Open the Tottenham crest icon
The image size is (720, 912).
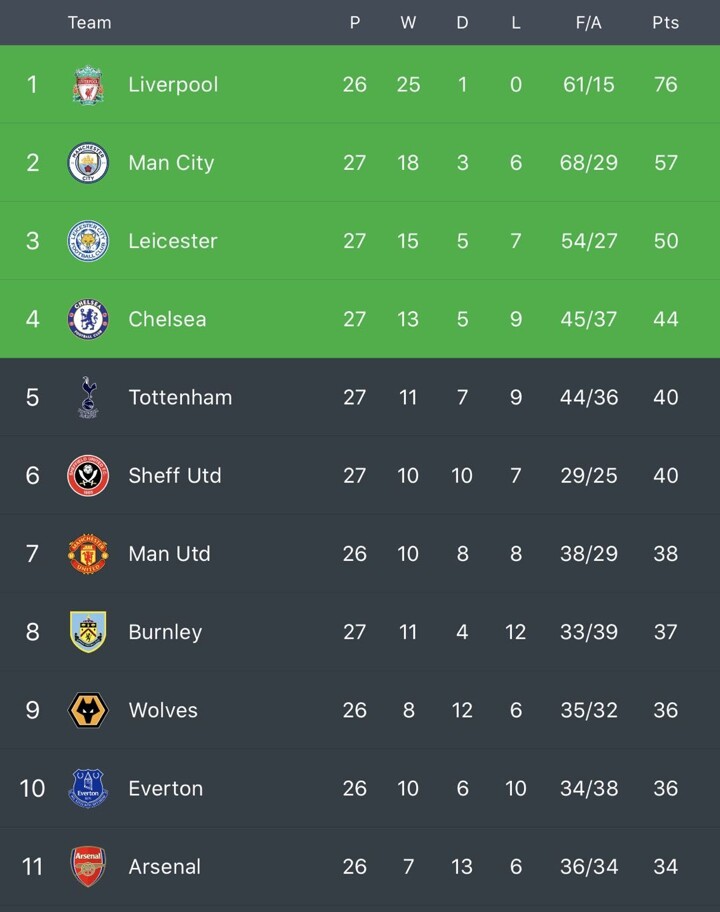pyautogui.click(x=88, y=397)
